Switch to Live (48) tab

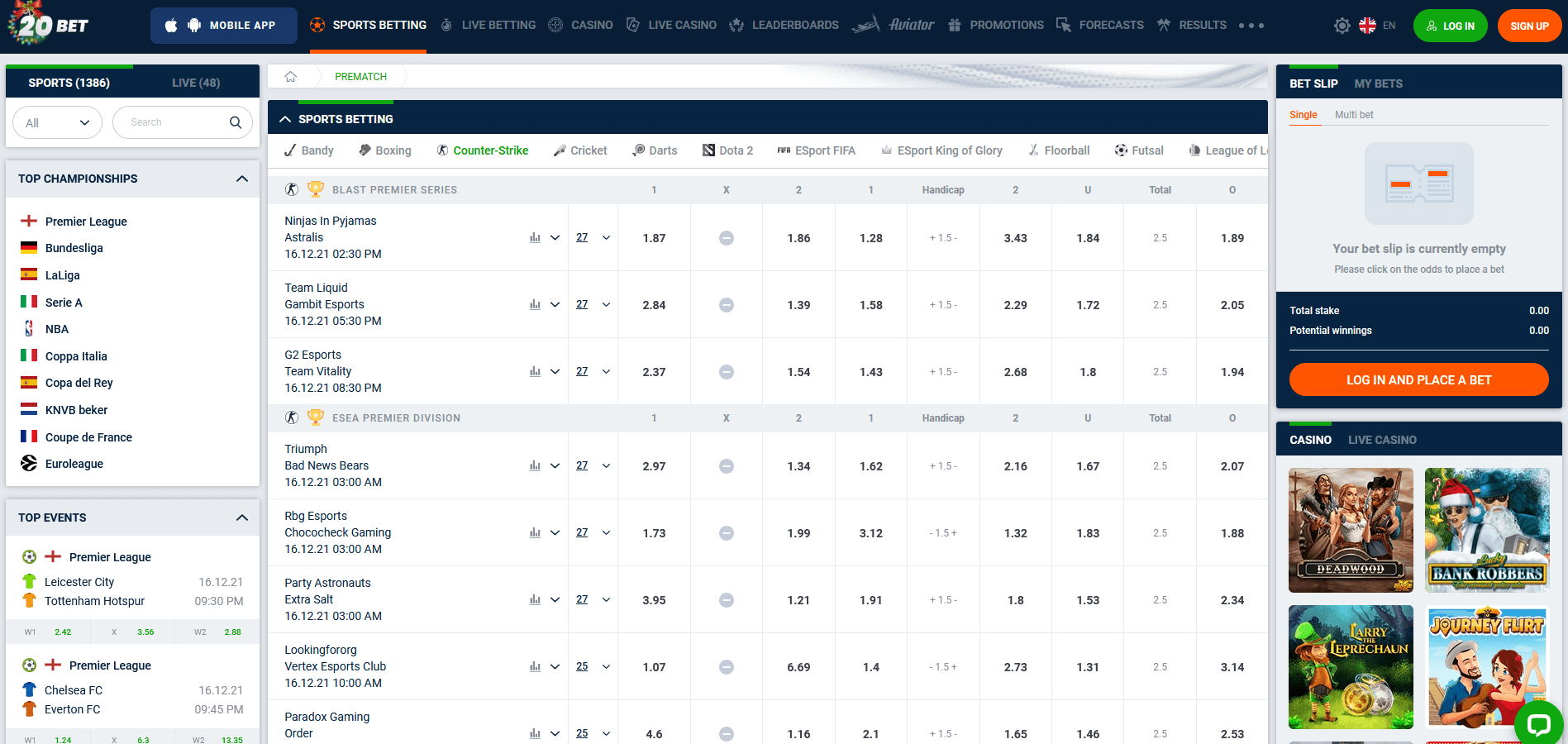pyautogui.click(x=196, y=83)
